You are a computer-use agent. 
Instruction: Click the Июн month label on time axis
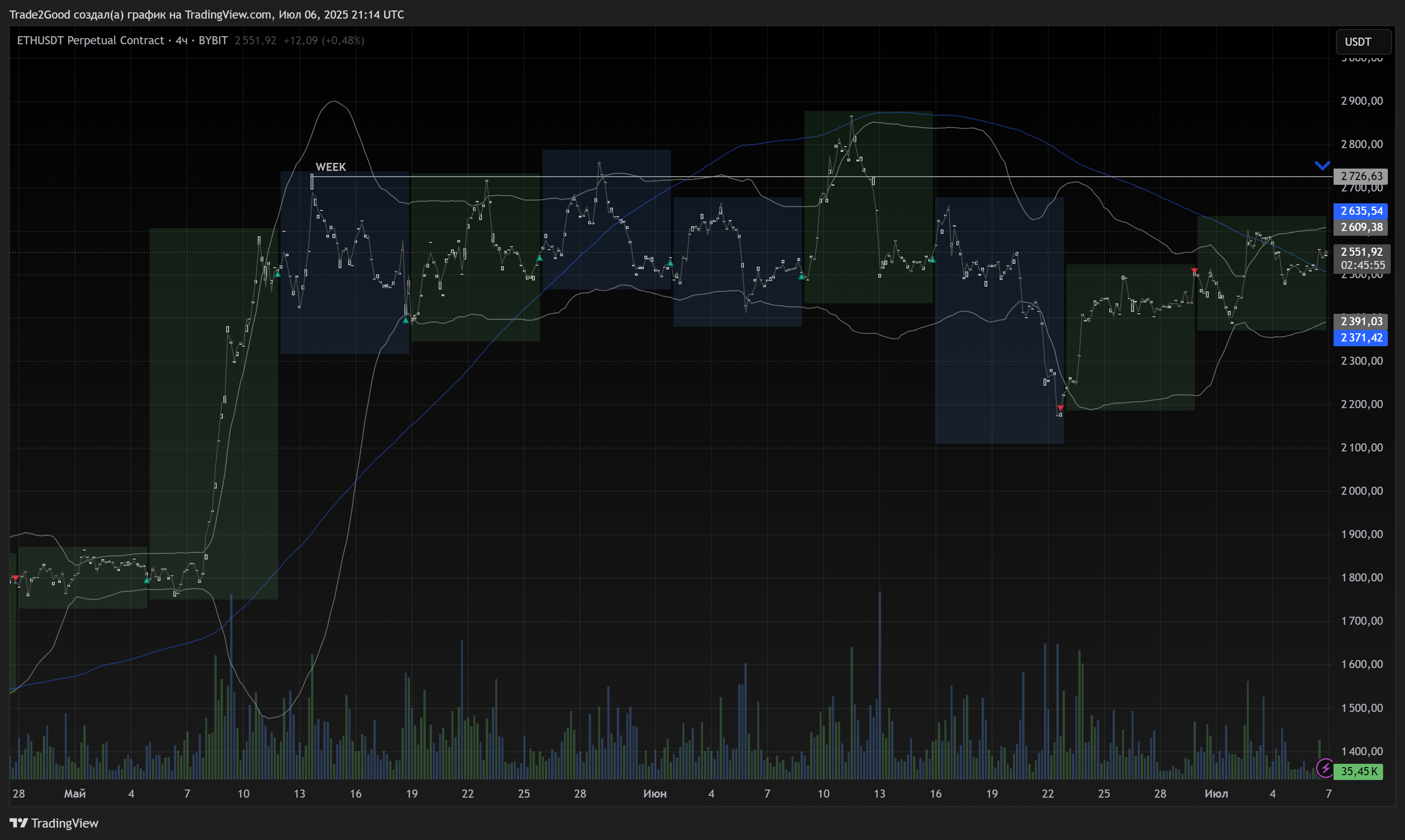tap(654, 793)
